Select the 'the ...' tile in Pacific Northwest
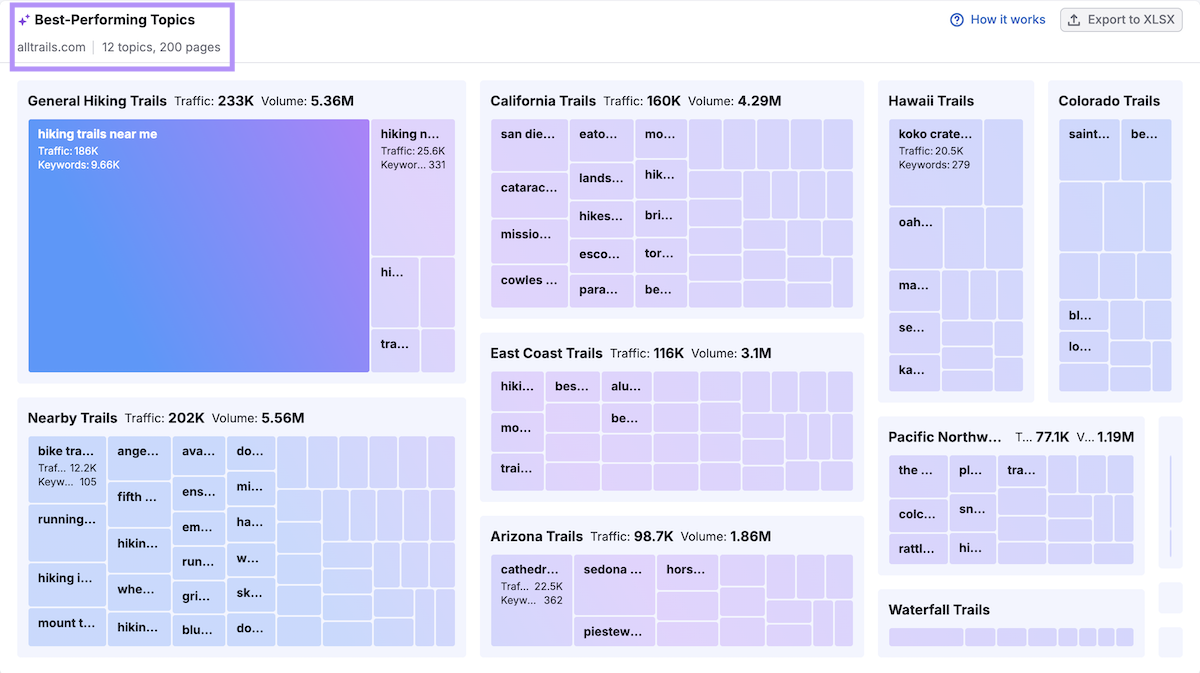 [918, 476]
